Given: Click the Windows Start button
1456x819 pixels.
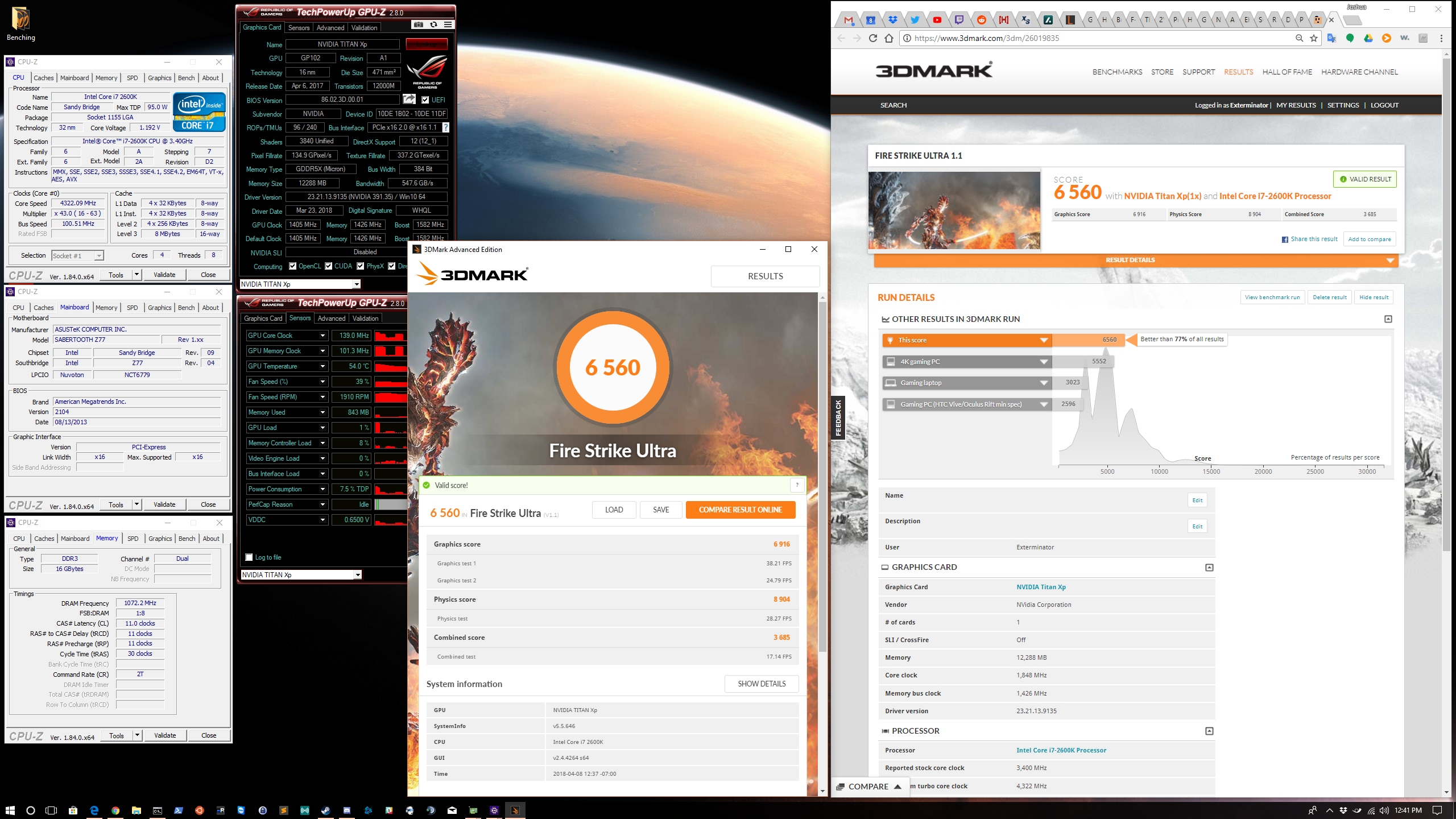Looking at the screenshot, I should tap(10, 810).
